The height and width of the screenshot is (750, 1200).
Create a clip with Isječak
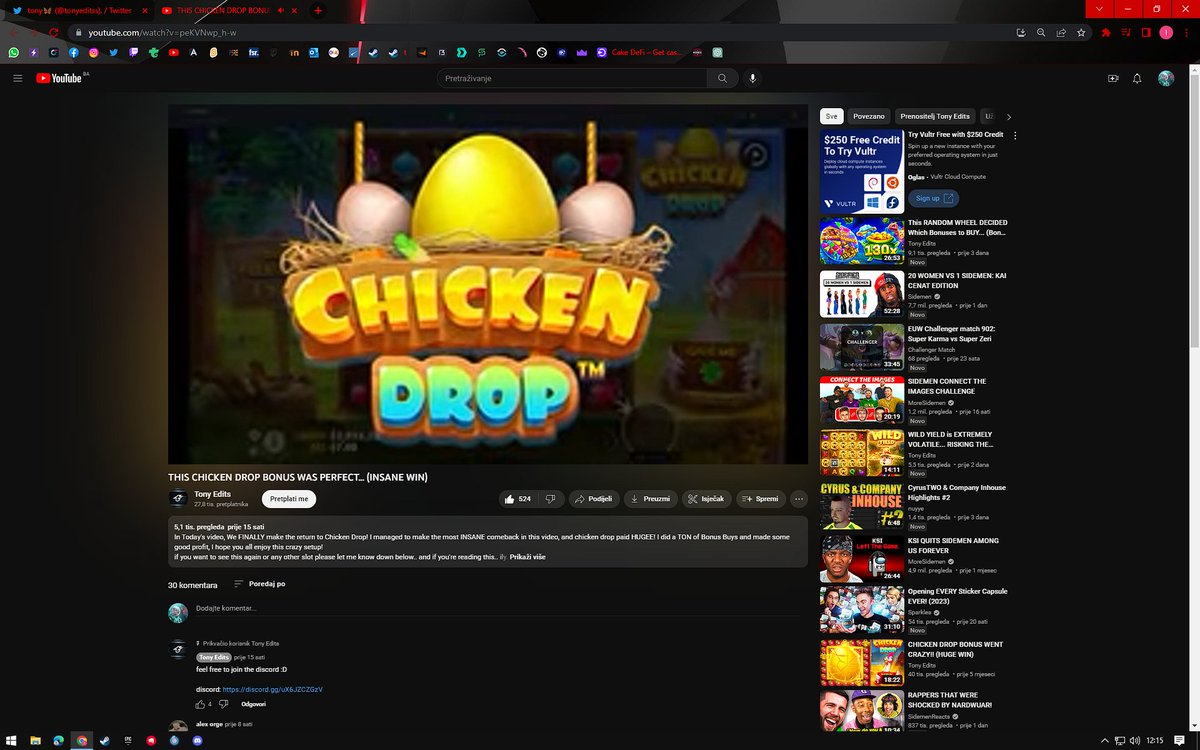pyautogui.click(x=706, y=498)
